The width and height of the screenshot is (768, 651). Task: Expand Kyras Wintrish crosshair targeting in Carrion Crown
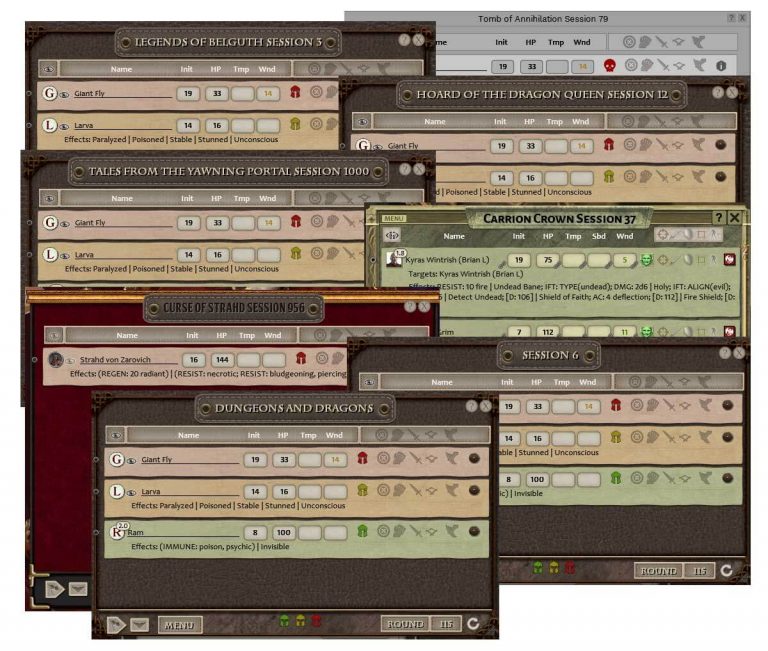663,260
